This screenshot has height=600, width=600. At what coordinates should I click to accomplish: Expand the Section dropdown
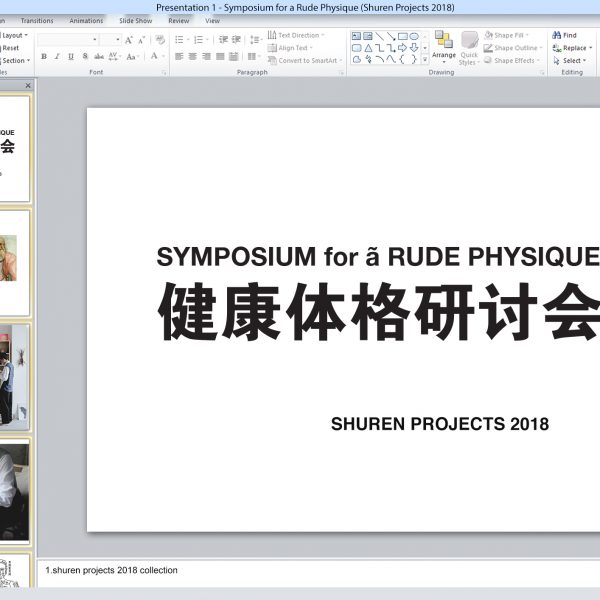pyautogui.click(x=28, y=61)
